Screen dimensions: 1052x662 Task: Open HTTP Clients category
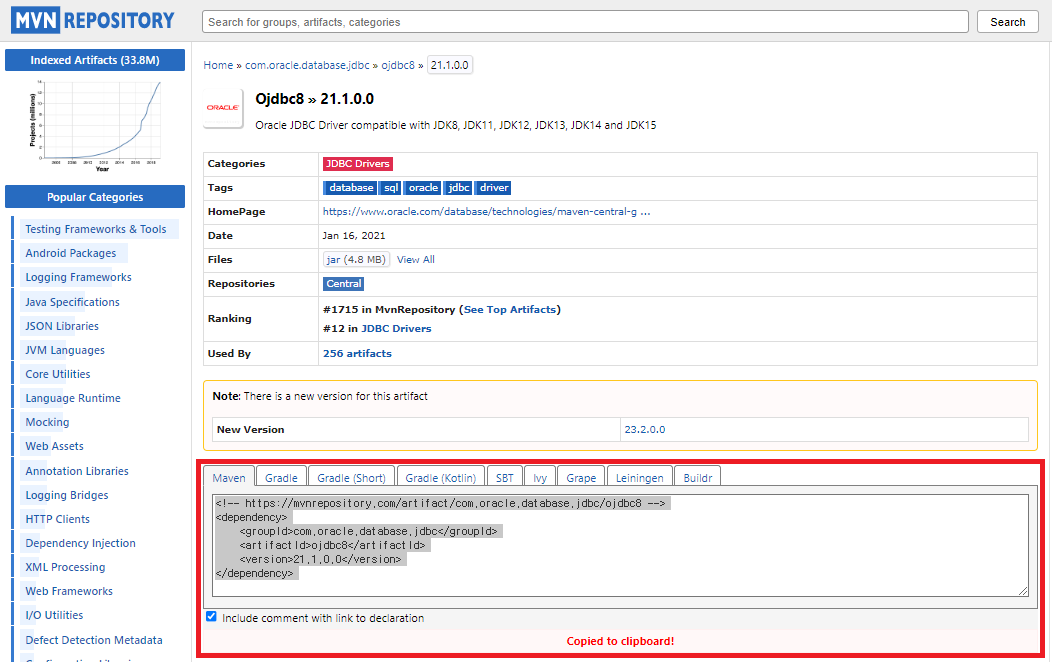tap(58, 519)
